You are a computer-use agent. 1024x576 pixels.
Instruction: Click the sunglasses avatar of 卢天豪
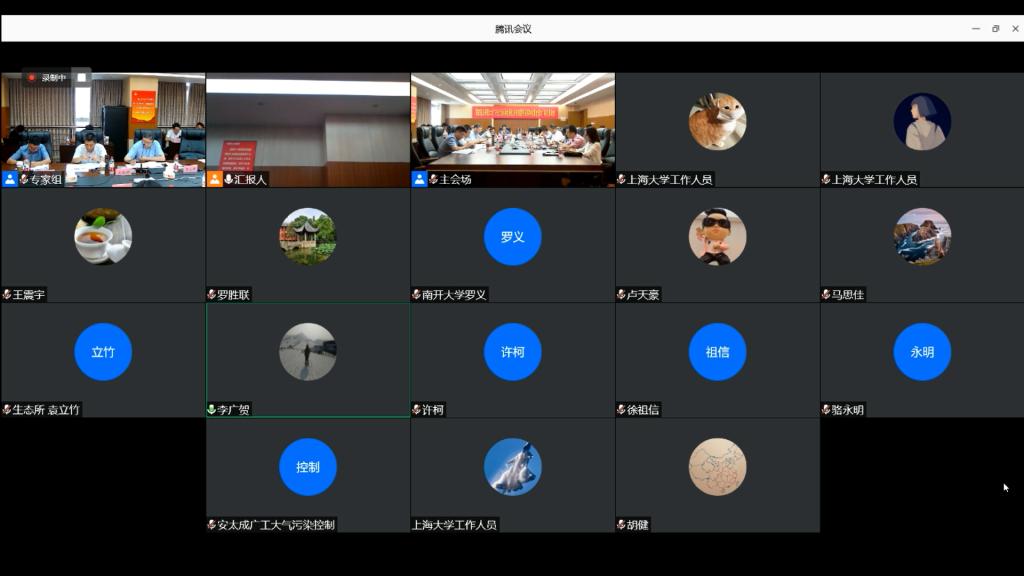717,237
